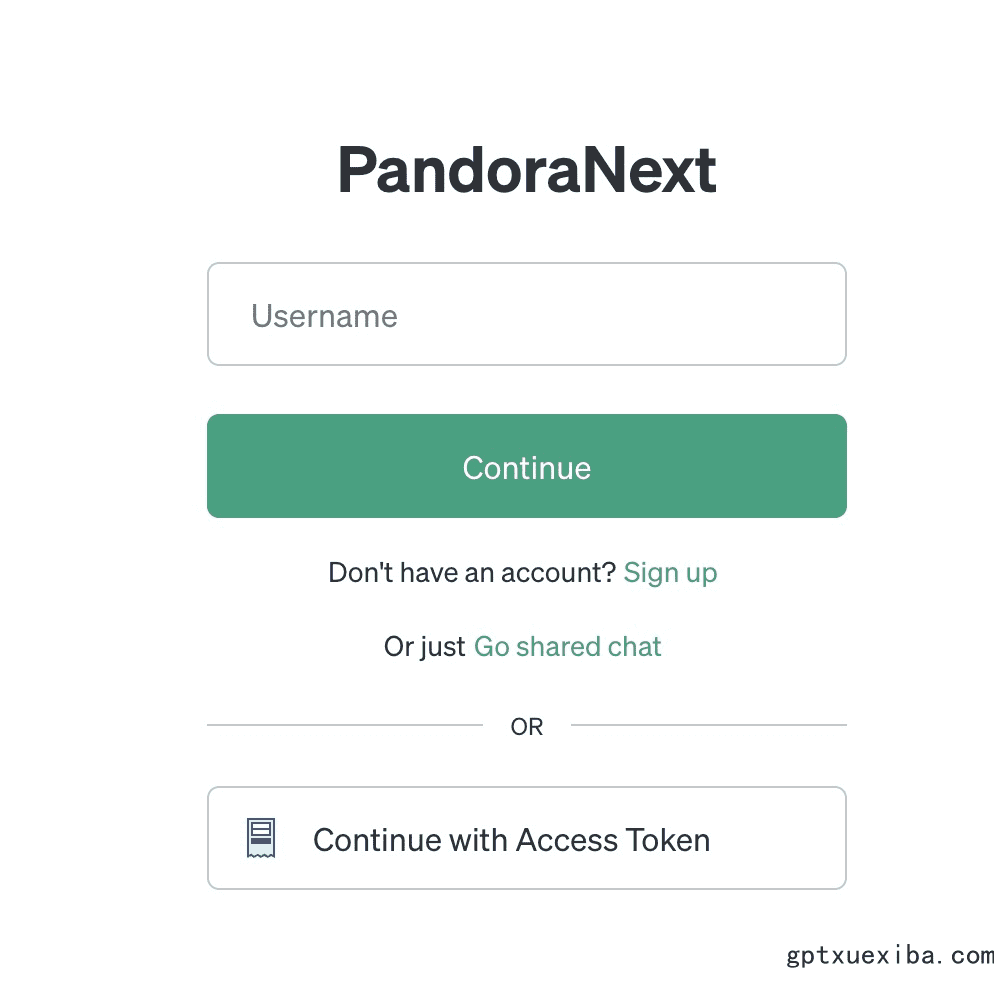Click the "Don't have an account?" text
Screen dimensions: 994x988
pos(472,573)
